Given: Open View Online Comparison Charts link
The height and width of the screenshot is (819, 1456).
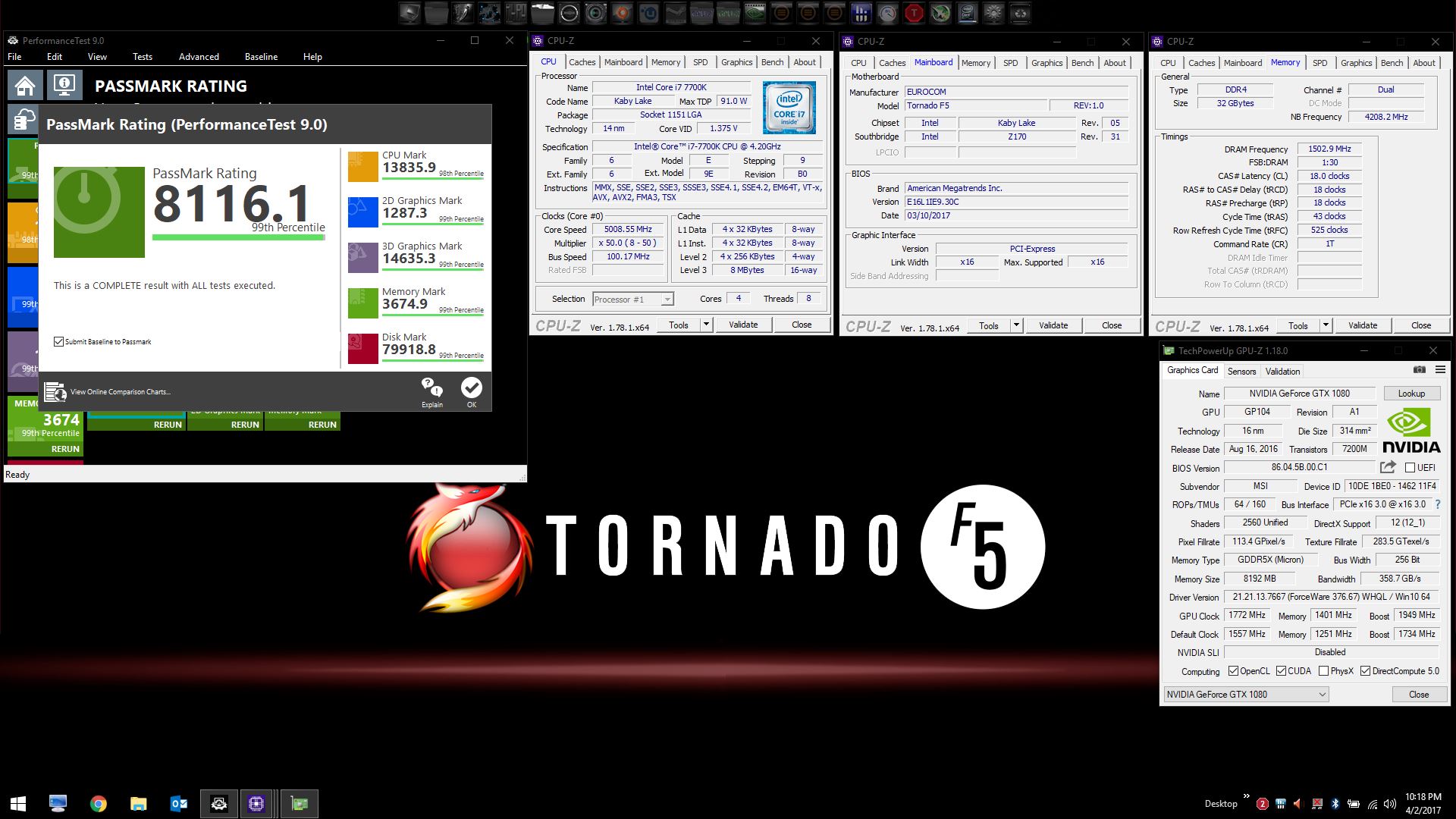Looking at the screenshot, I should (x=120, y=392).
